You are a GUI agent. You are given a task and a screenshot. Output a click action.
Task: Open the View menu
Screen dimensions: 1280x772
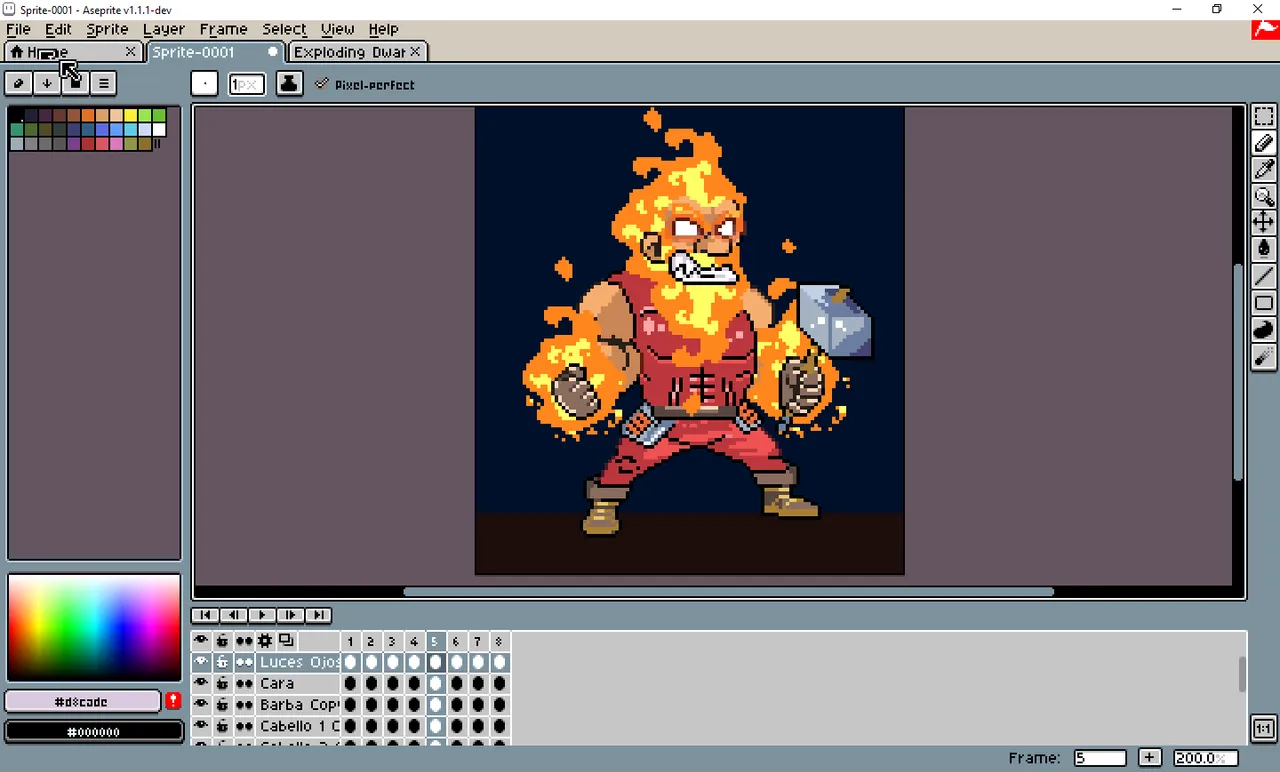pos(337,29)
